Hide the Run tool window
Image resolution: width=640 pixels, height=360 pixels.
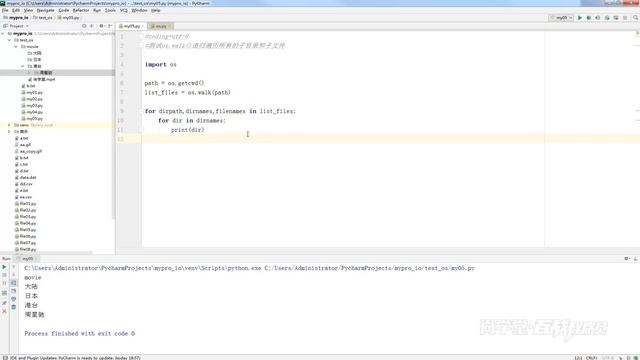click(x=636, y=258)
